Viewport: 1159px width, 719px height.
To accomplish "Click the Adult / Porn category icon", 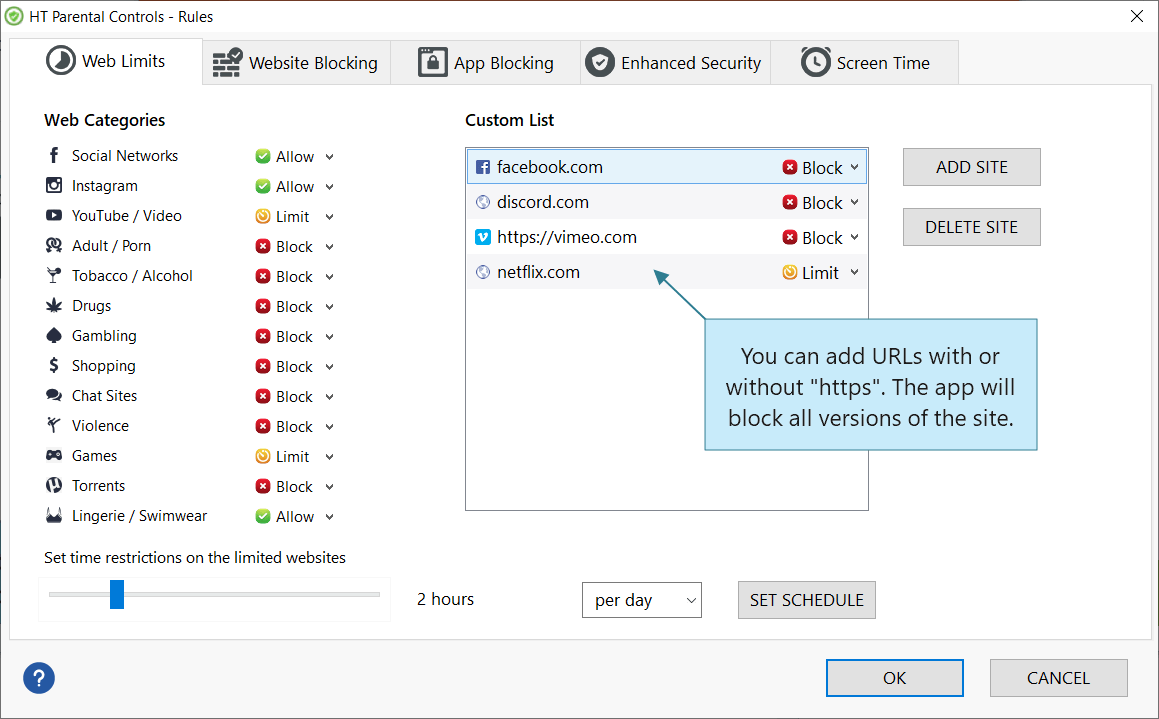I will 54,245.
